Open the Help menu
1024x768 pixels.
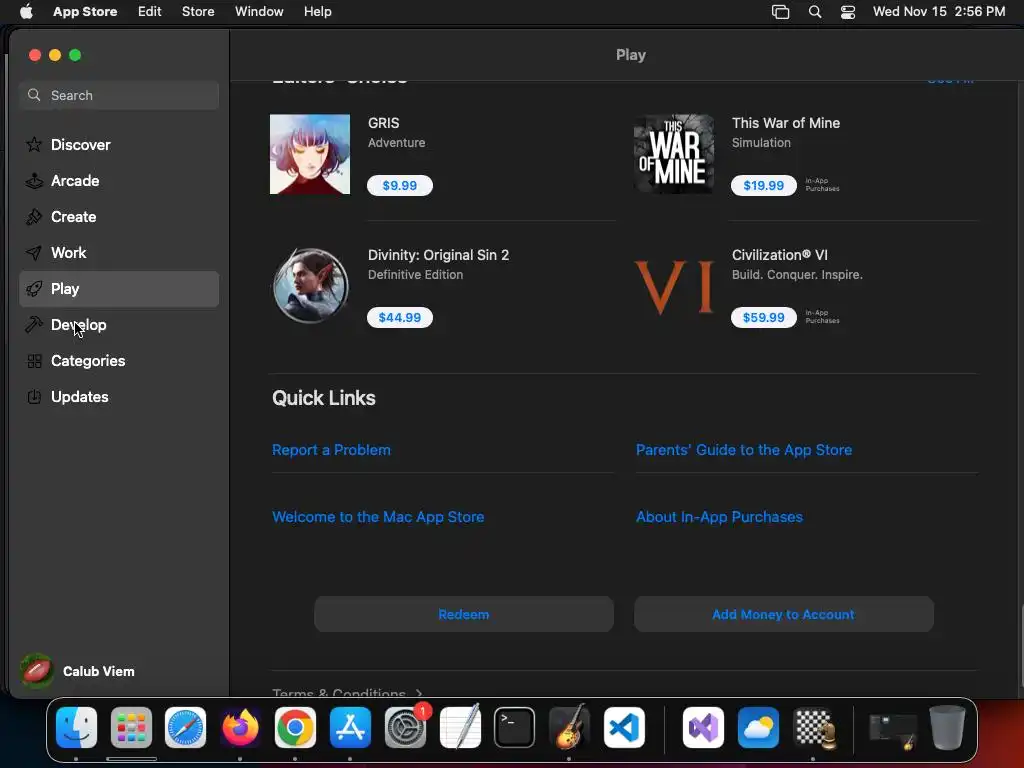317,12
